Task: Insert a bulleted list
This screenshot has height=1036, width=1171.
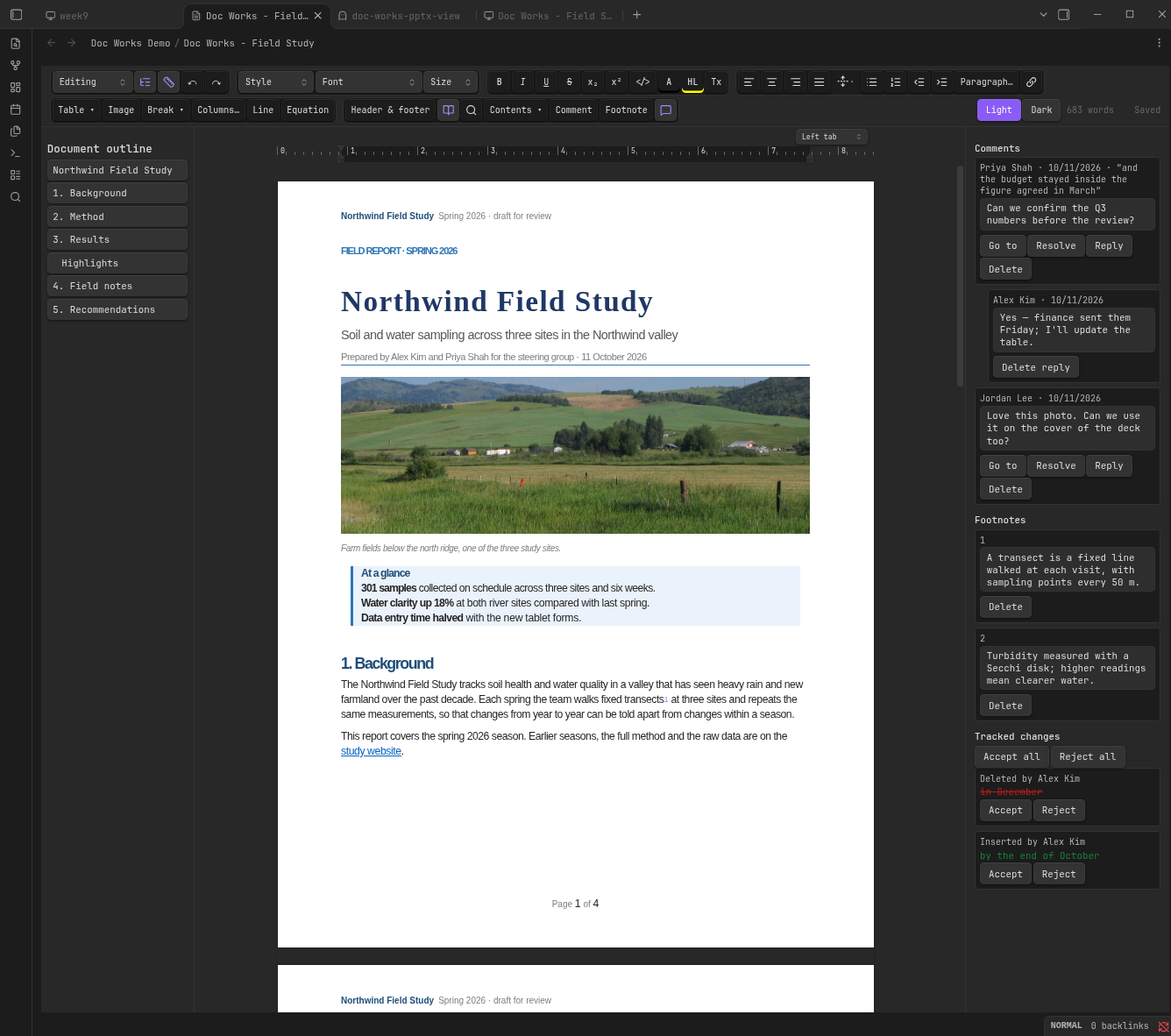Action: (872, 82)
